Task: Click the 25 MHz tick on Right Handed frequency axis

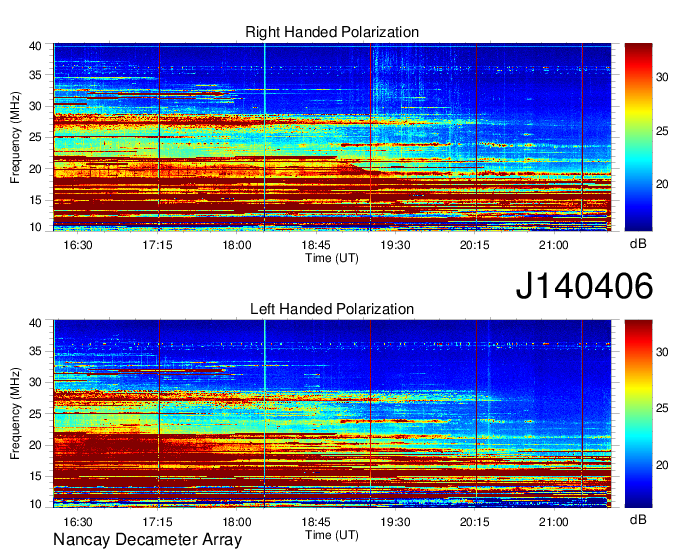Action: pos(35,137)
